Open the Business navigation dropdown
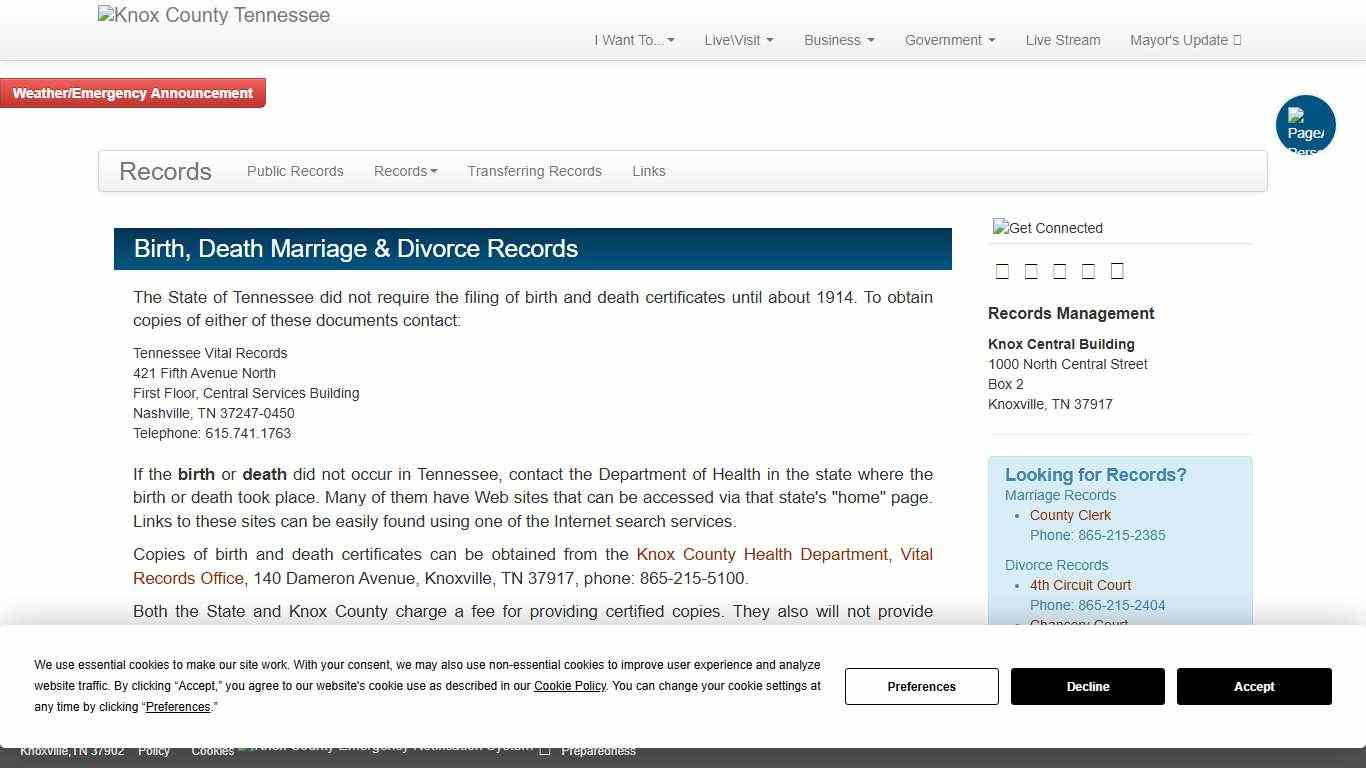 [x=838, y=40]
